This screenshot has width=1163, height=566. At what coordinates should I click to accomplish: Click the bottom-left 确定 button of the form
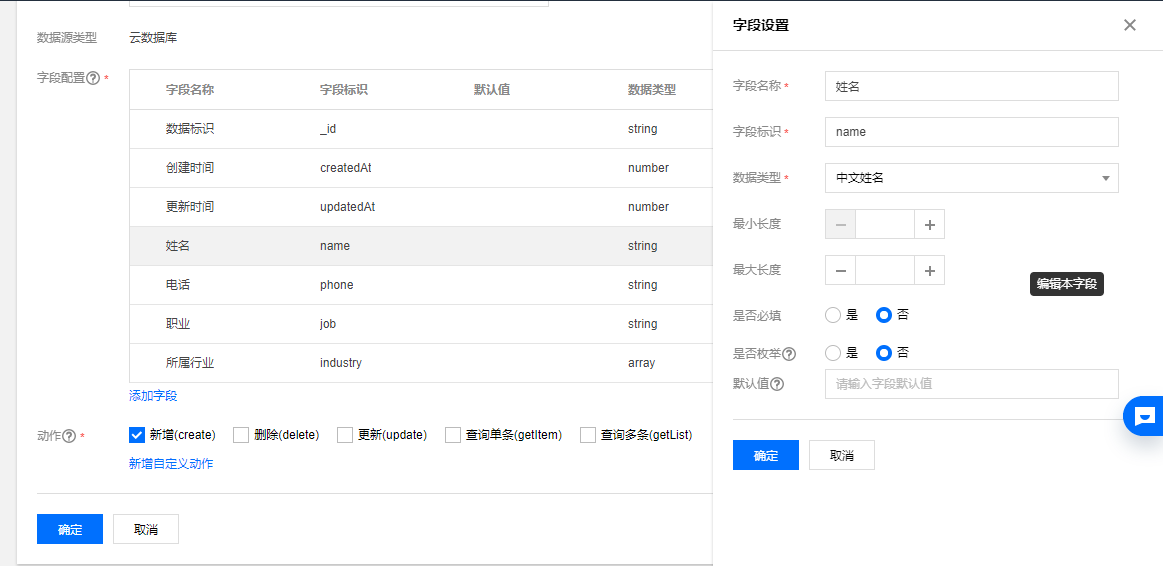click(70, 530)
